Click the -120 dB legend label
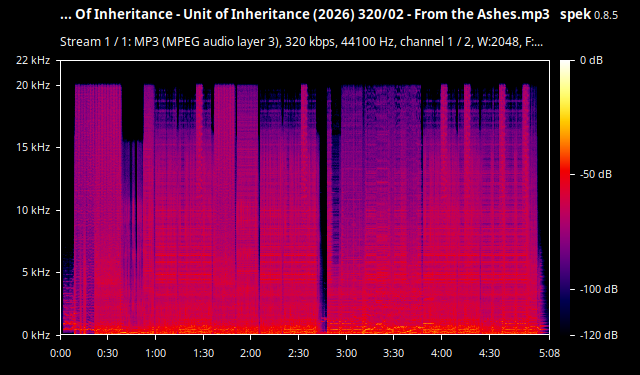Viewport: 640px width, 375px height. click(x=599, y=335)
